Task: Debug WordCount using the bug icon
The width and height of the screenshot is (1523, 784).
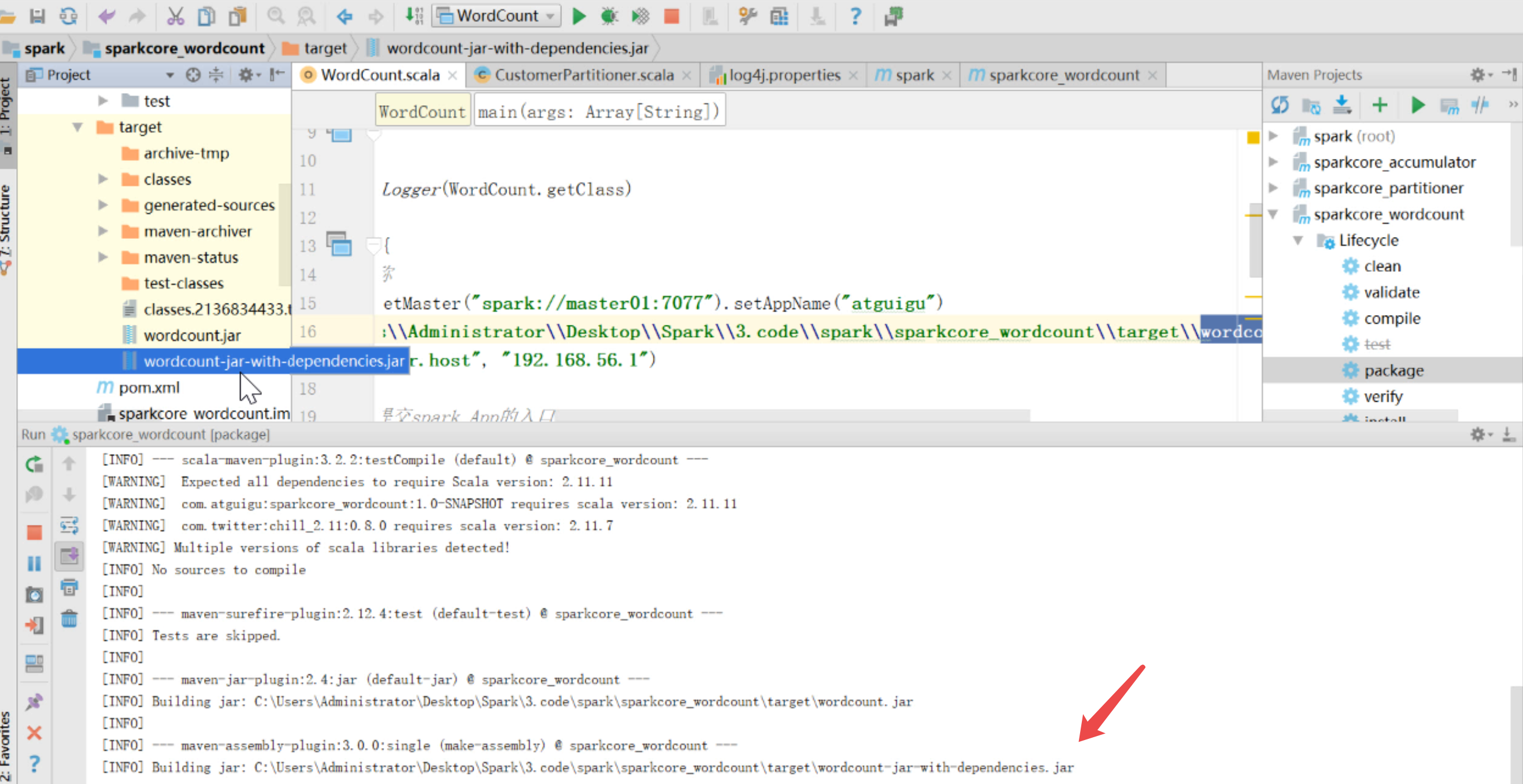Action: click(609, 16)
